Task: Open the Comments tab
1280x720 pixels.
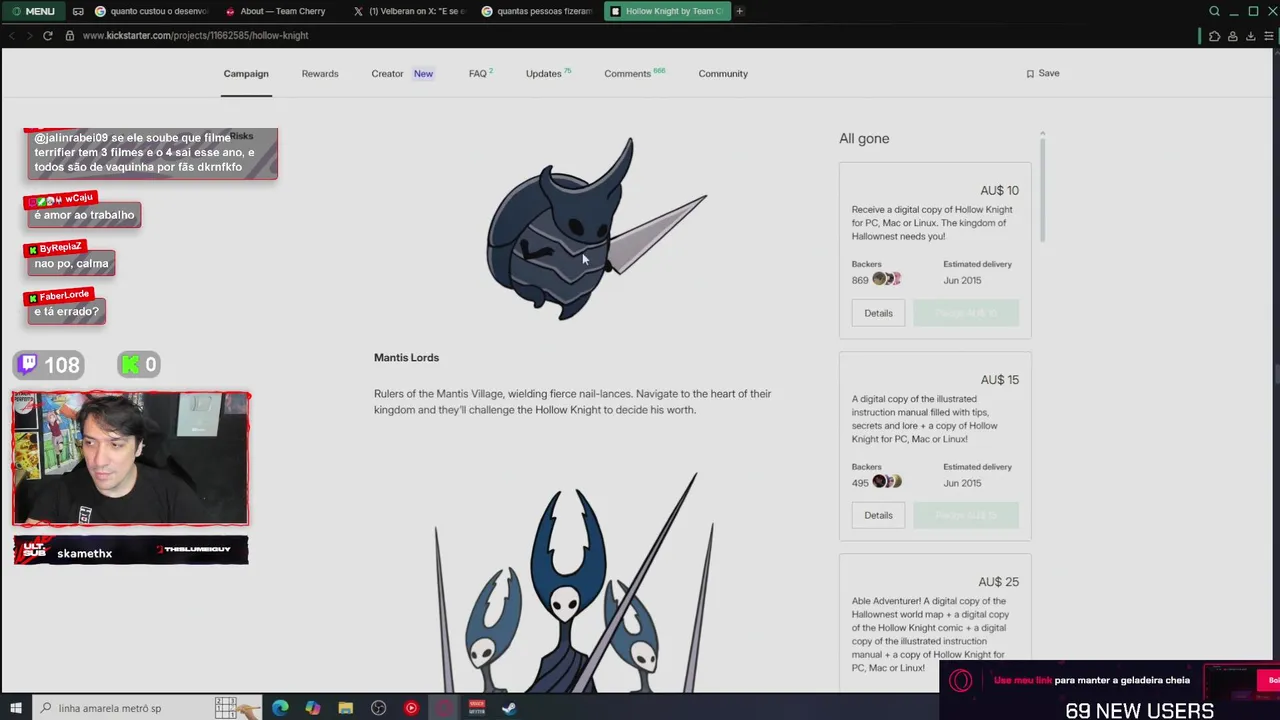Action: click(x=634, y=73)
